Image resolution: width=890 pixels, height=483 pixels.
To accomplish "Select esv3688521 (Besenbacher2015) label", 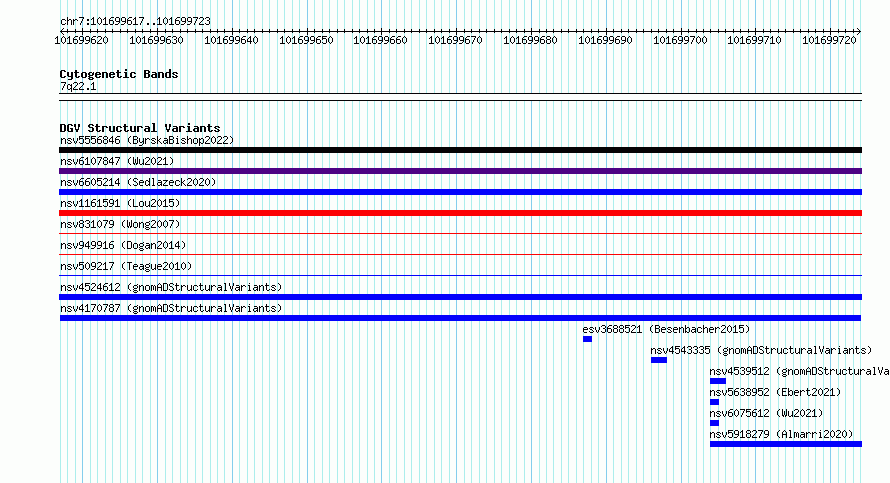I will tap(666, 329).
